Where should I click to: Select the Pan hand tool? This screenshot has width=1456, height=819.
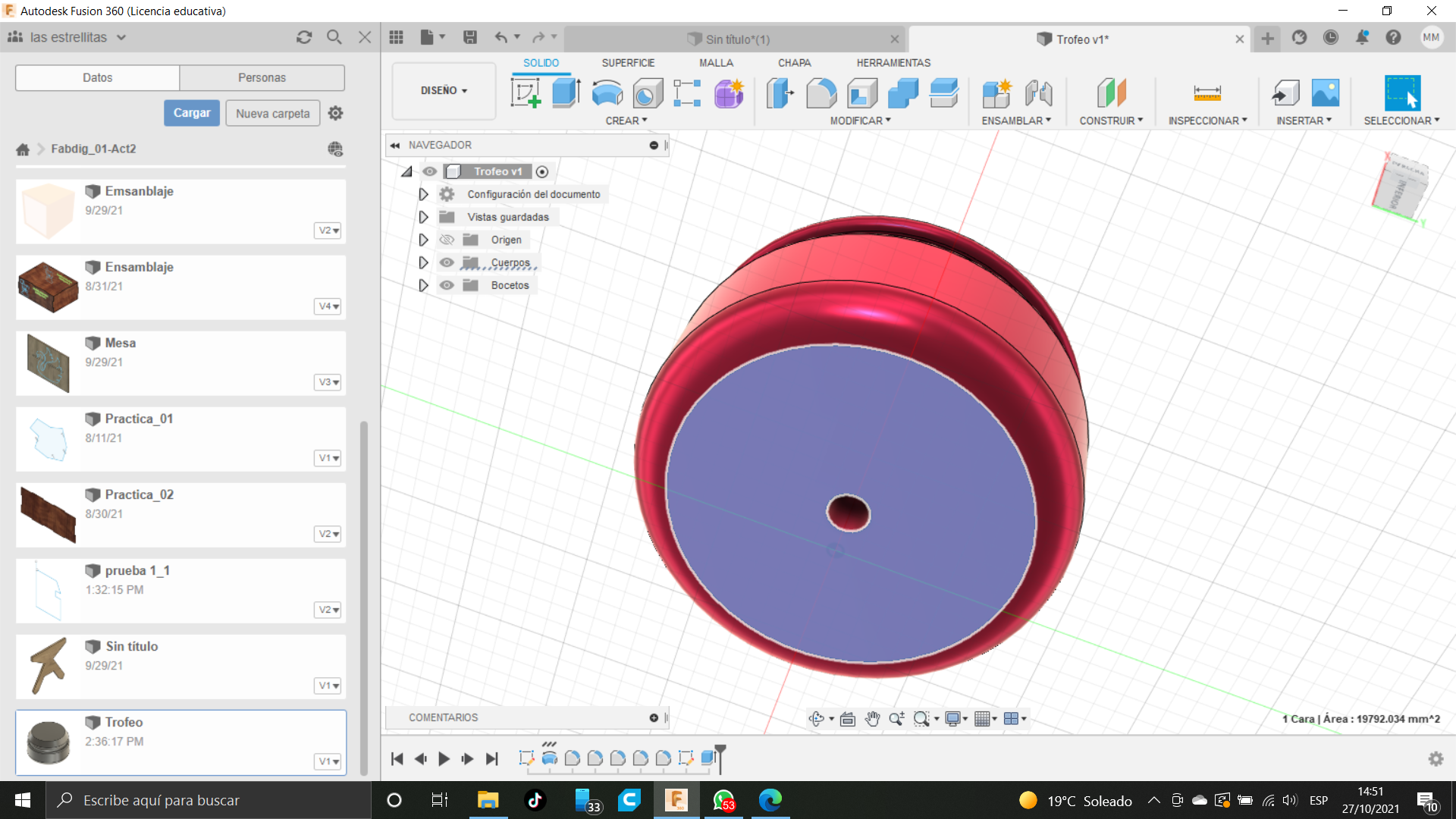tap(872, 719)
